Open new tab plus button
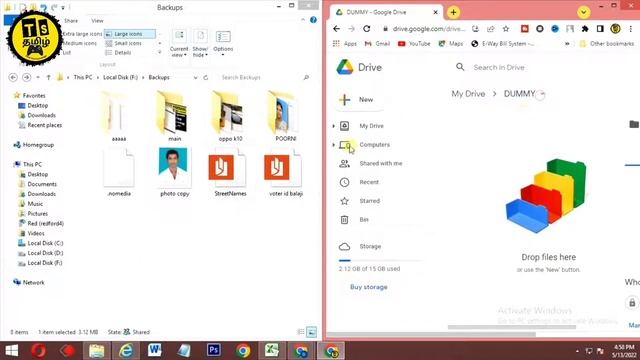 point(453,12)
